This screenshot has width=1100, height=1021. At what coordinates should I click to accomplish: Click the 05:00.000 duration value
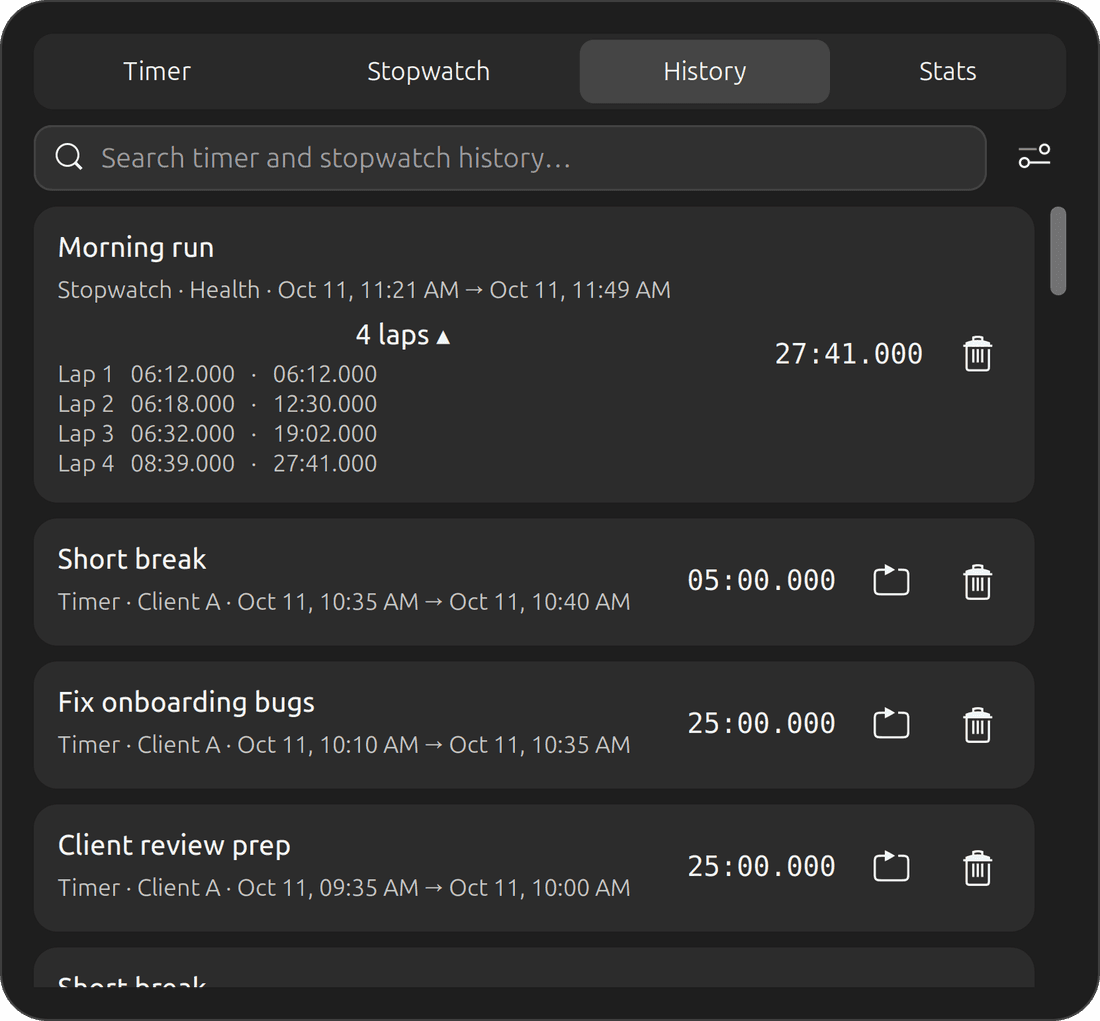761,581
